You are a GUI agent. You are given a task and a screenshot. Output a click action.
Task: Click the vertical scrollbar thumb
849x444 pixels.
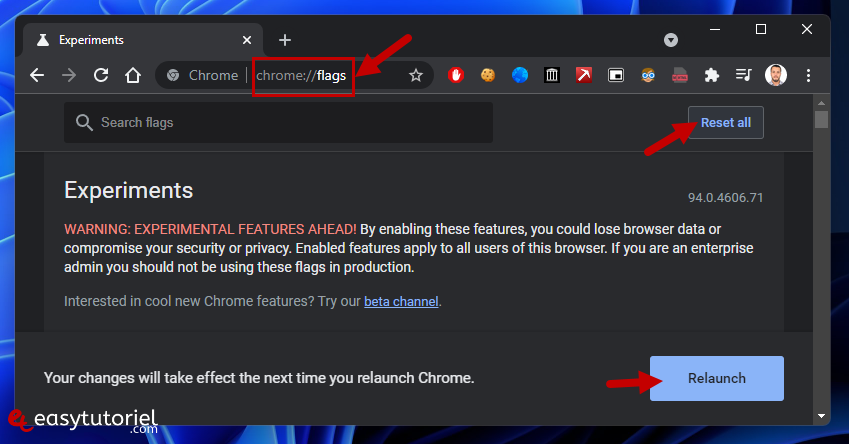coord(821,119)
